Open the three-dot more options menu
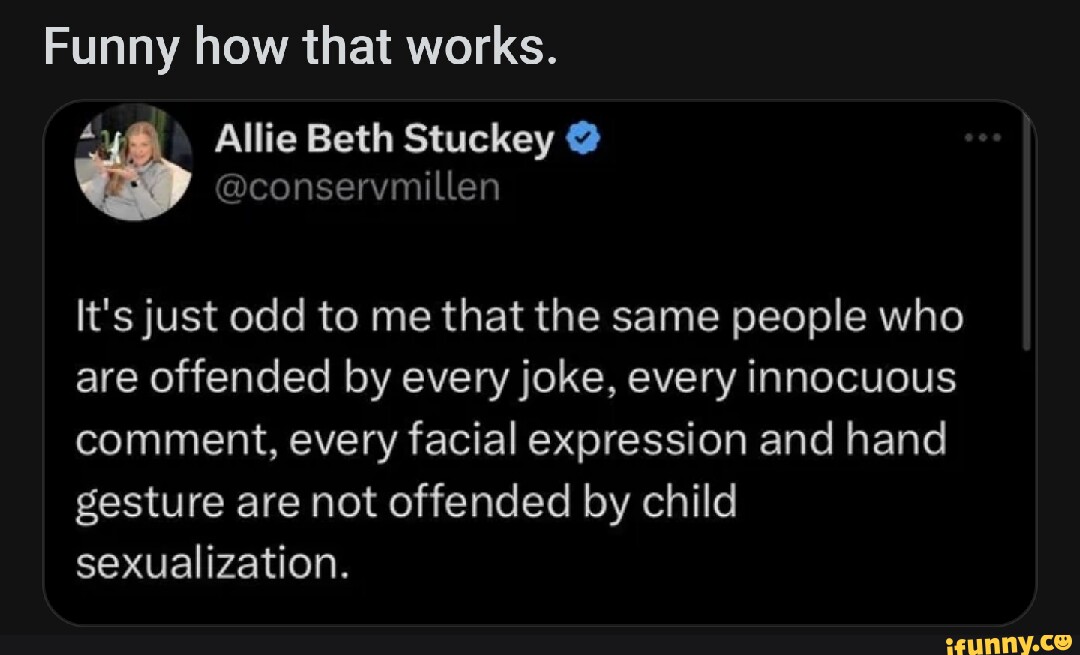This screenshot has width=1080, height=655. (984, 140)
